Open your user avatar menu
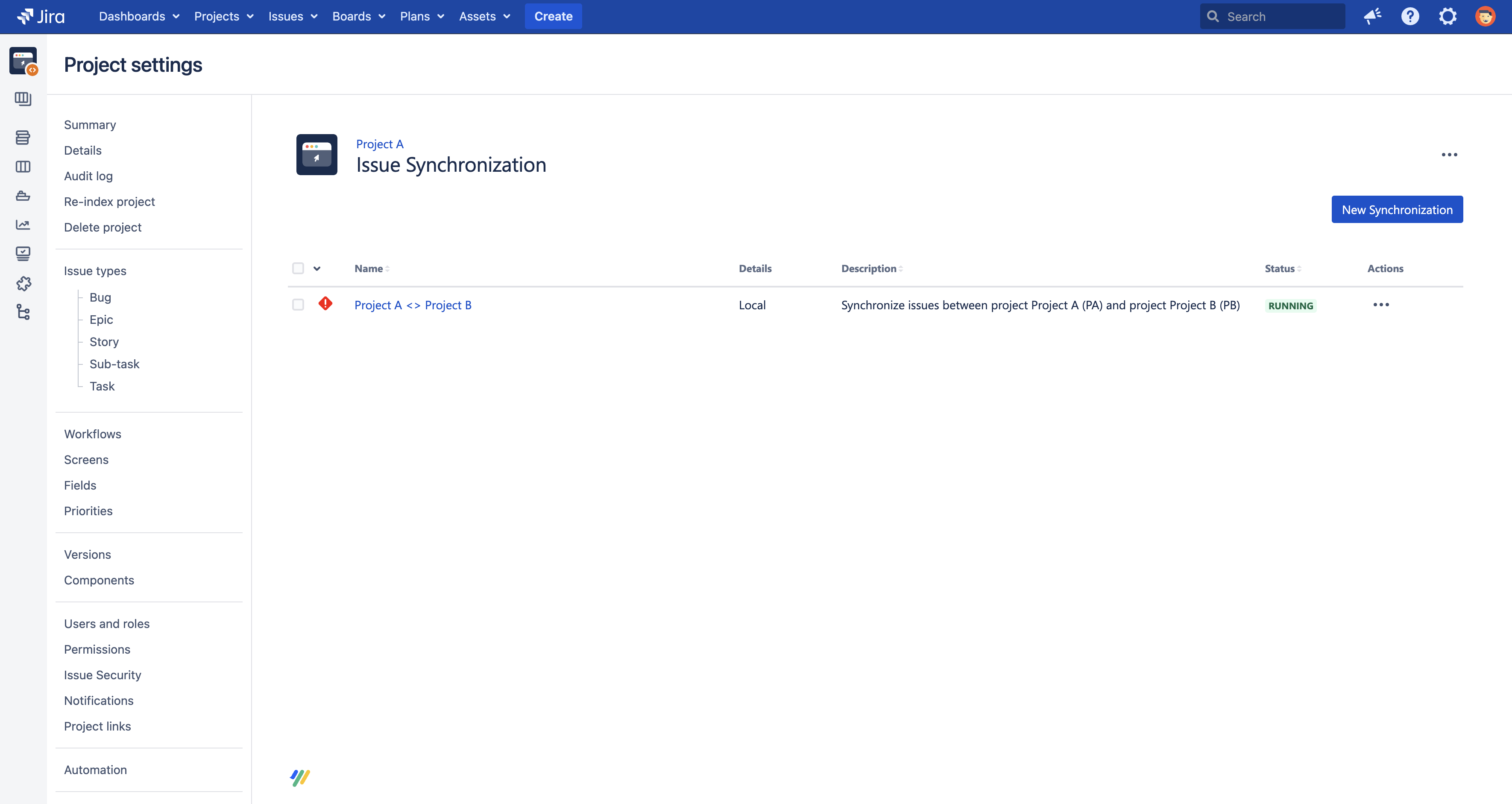This screenshot has height=804, width=1512. tap(1485, 16)
